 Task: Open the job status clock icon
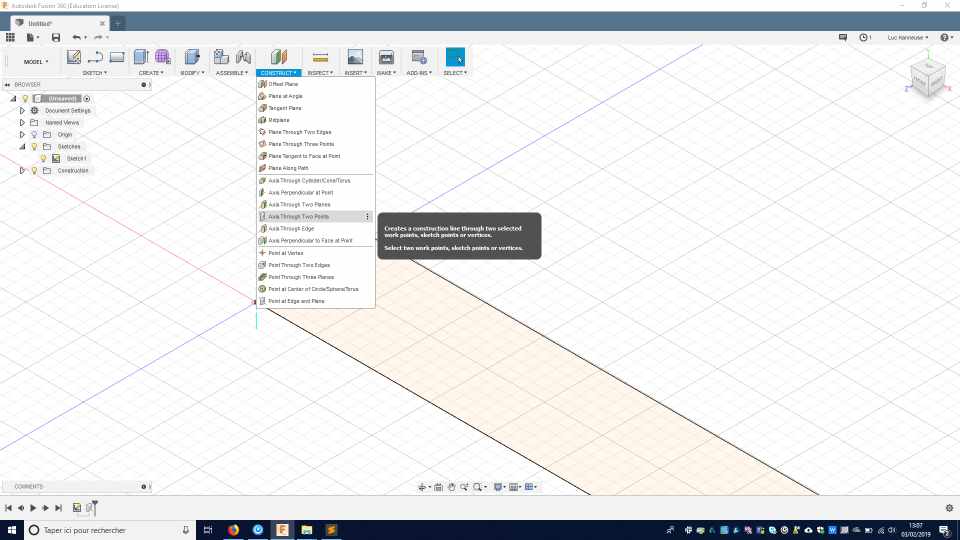click(x=863, y=37)
